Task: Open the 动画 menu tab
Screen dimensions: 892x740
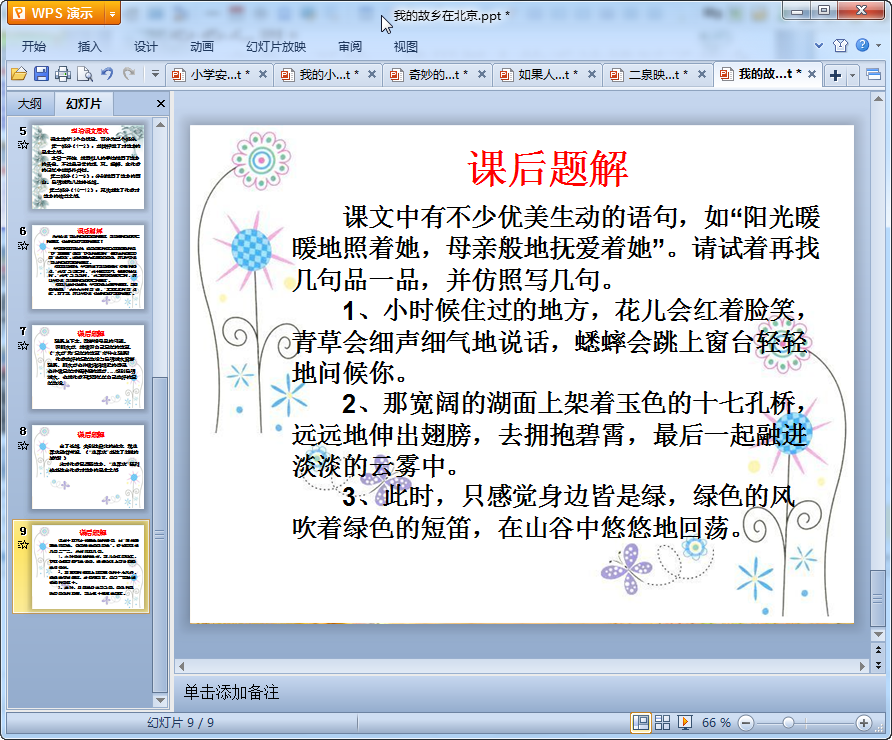Action: [202, 47]
